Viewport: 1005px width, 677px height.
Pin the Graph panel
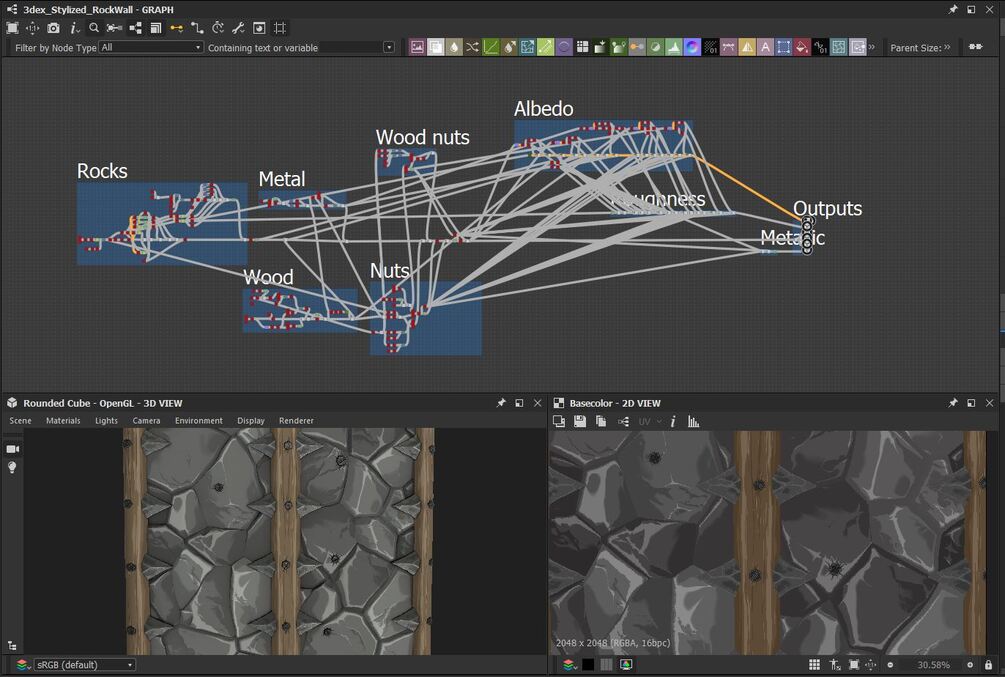pos(953,9)
